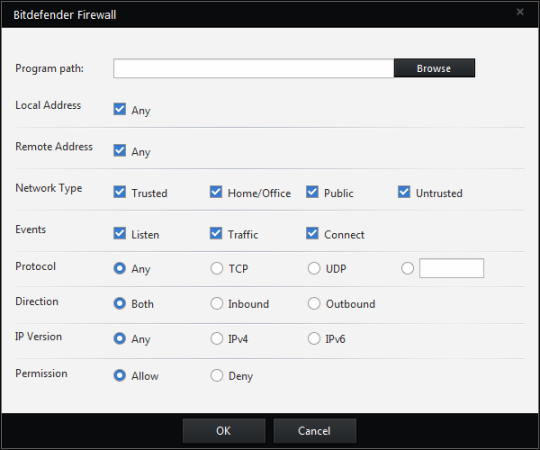This screenshot has width=540, height=450.
Task: Toggle the Untrusted network checkbox
Action: 404,192
